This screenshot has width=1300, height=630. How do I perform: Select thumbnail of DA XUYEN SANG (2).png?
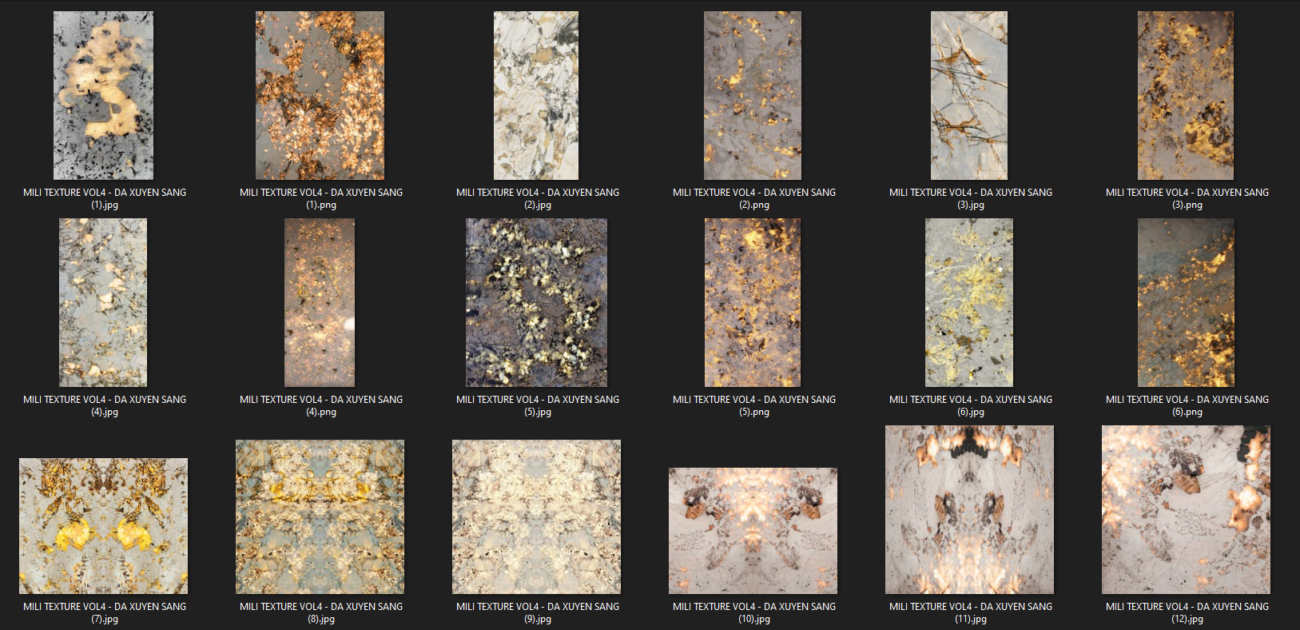[x=753, y=96]
